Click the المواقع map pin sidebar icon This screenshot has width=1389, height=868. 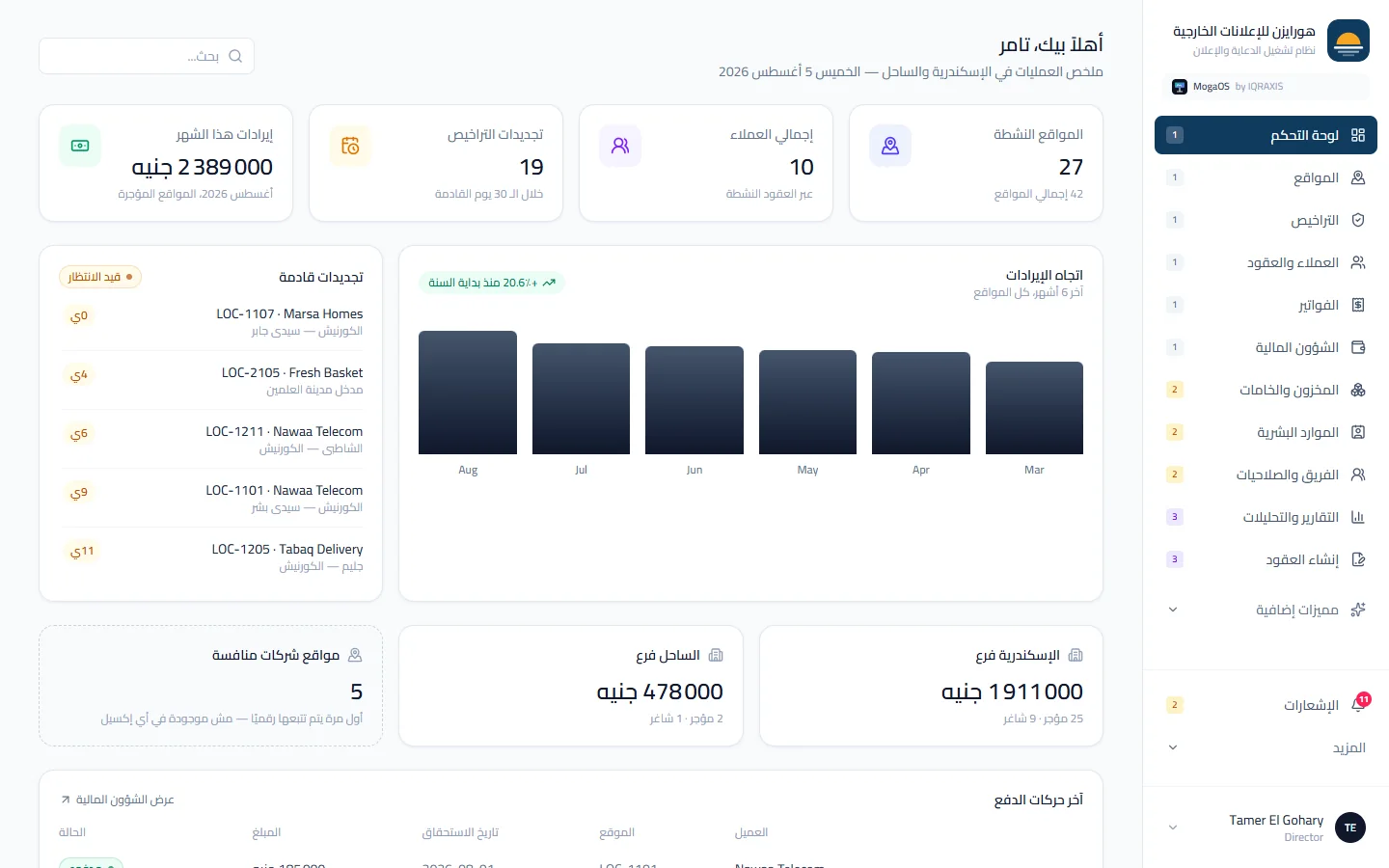pos(1358,177)
